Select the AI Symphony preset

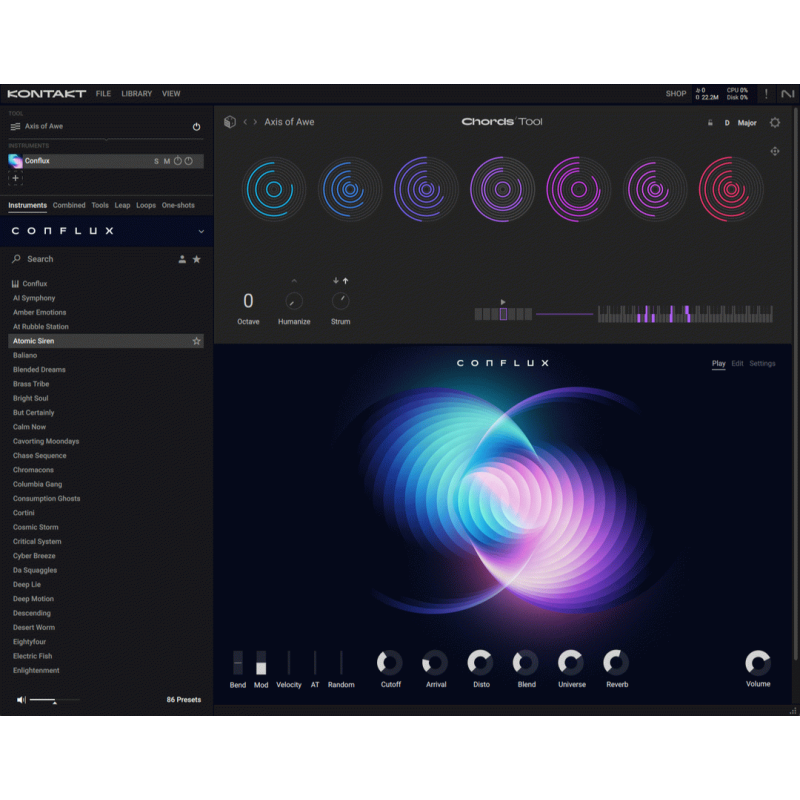34,298
